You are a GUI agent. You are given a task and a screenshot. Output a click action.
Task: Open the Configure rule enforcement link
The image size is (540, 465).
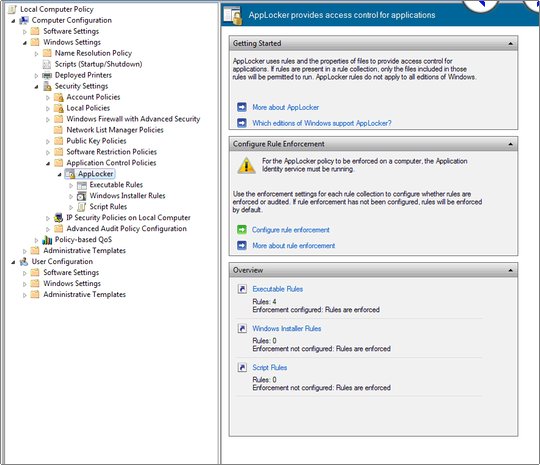(291, 230)
